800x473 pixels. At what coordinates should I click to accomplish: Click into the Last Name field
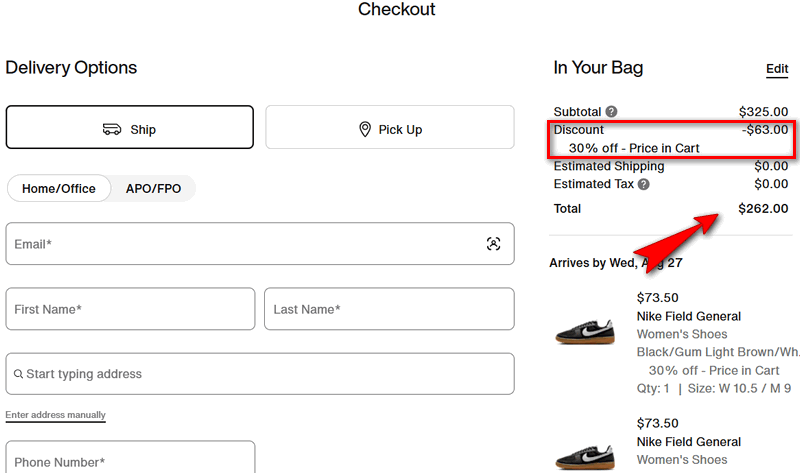coord(389,309)
